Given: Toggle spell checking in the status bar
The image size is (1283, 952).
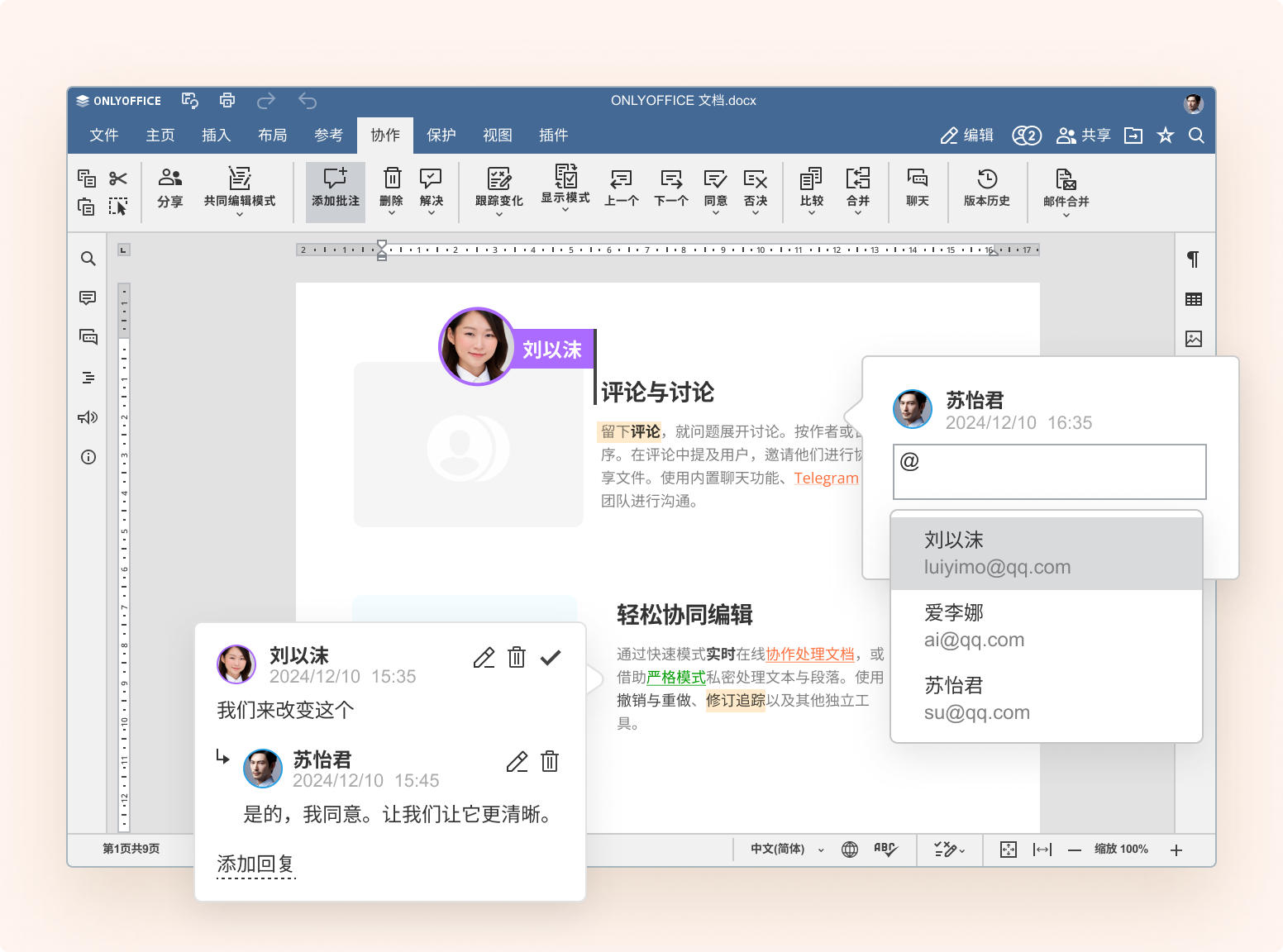Looking at the screenshot, I should pos(885,850).
